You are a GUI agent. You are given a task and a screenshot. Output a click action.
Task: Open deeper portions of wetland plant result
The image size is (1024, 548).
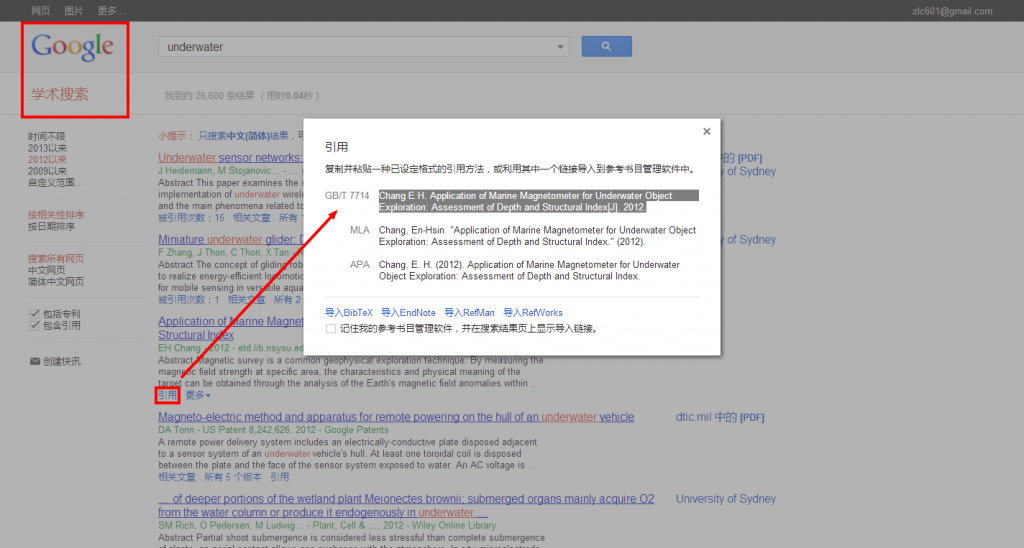point(406,506)
